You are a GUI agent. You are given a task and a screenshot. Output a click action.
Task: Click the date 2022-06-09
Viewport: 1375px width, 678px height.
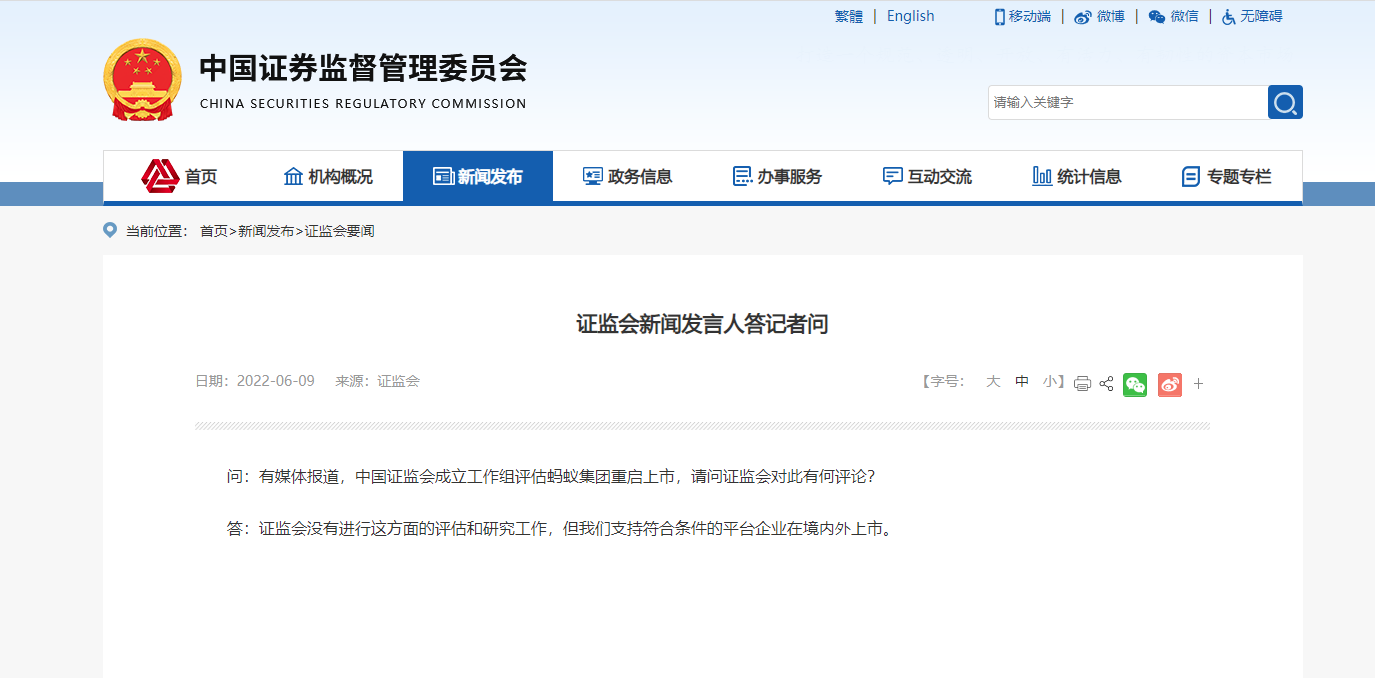(276, 381)
